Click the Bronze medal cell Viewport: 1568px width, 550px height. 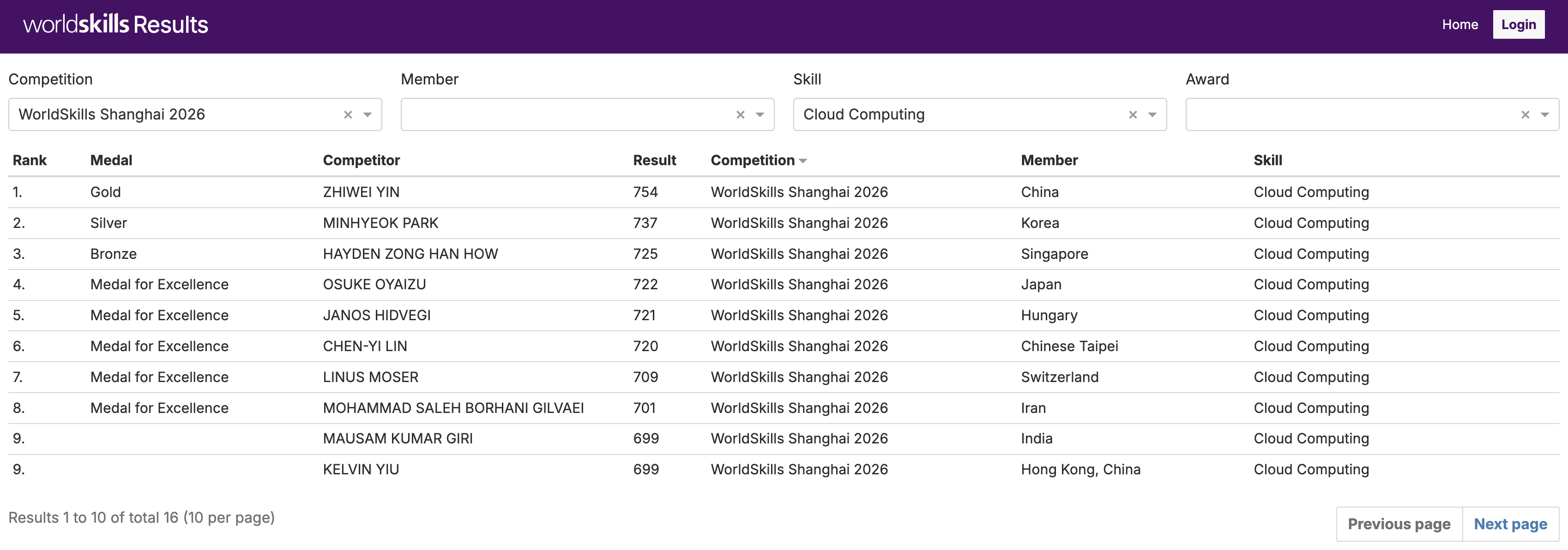114,254
